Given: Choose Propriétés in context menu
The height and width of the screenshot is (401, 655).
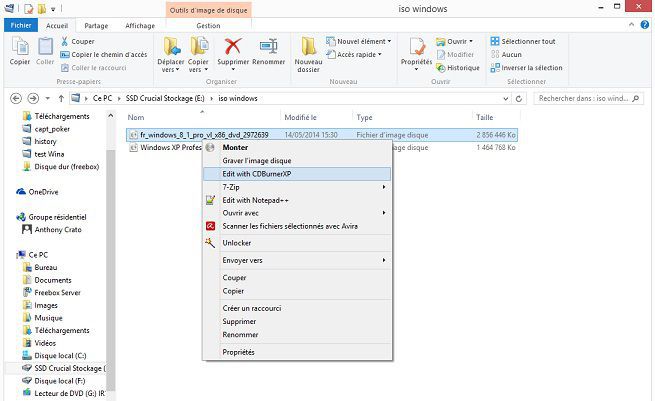Looking at the screenshot, I should coord(297,352).
